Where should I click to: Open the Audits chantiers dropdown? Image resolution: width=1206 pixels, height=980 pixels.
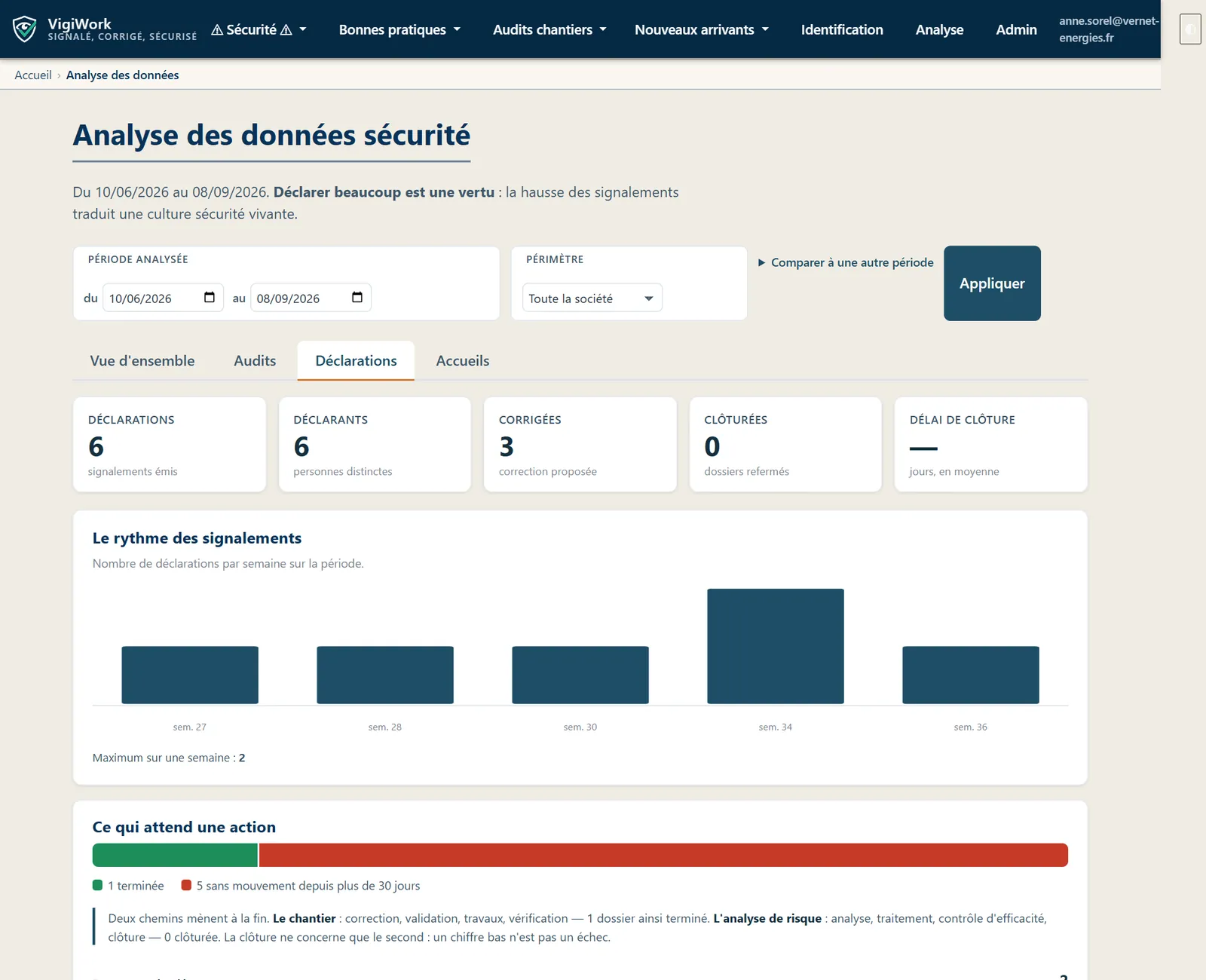[x=549, y=29]
